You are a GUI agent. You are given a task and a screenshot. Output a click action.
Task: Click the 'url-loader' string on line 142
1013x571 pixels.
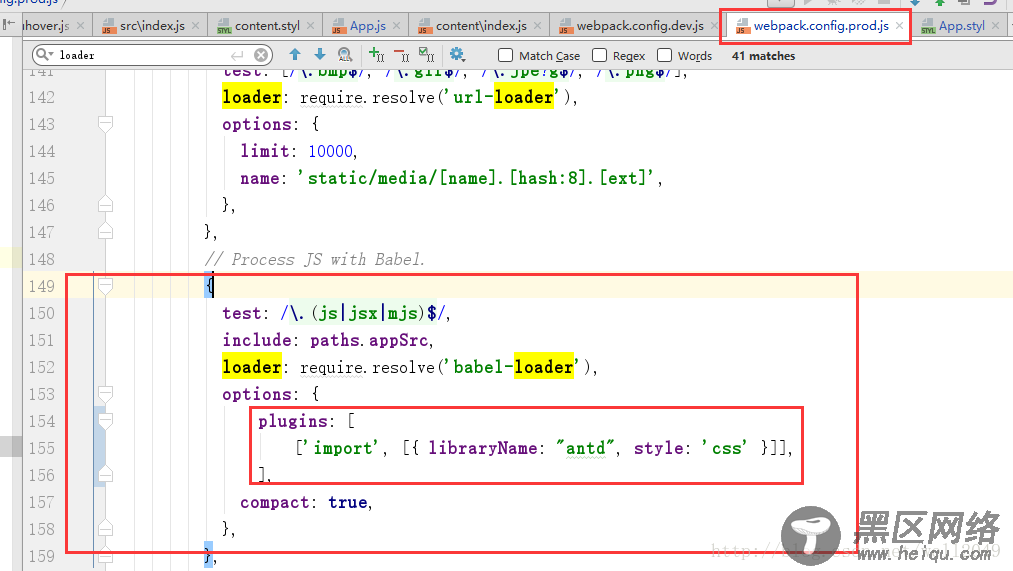pyautogui.click(x=503, y=97)
